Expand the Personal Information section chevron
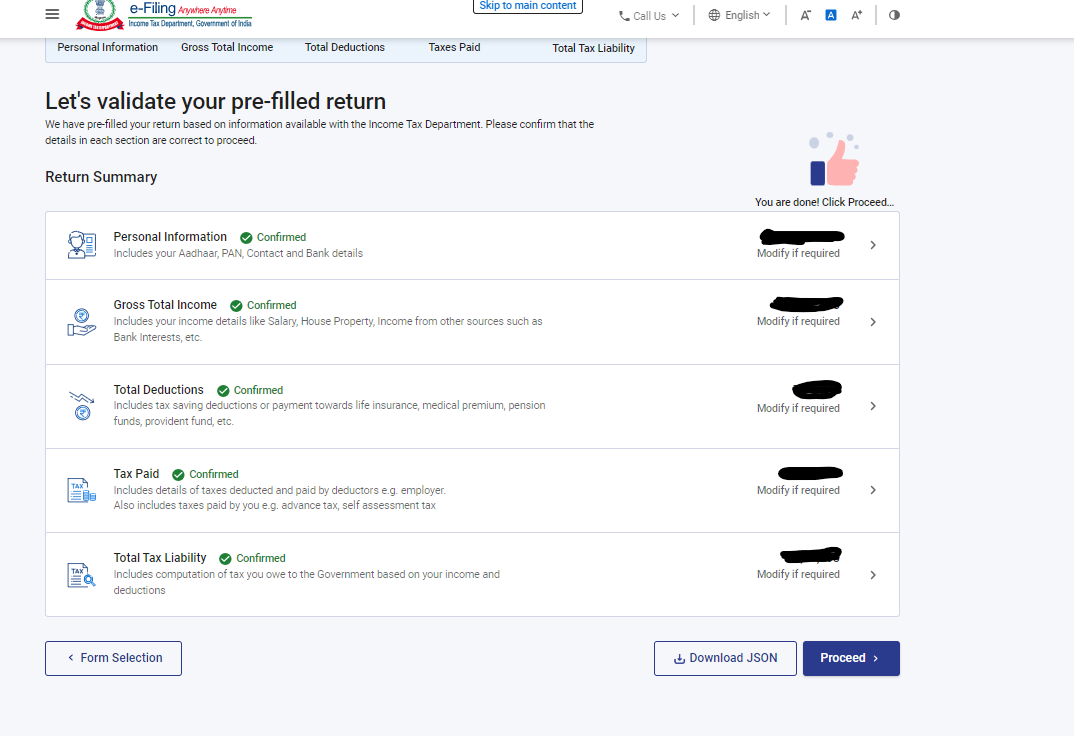Image resolution: width=1074 pixels, height=736 pixels. coord(872,244)
